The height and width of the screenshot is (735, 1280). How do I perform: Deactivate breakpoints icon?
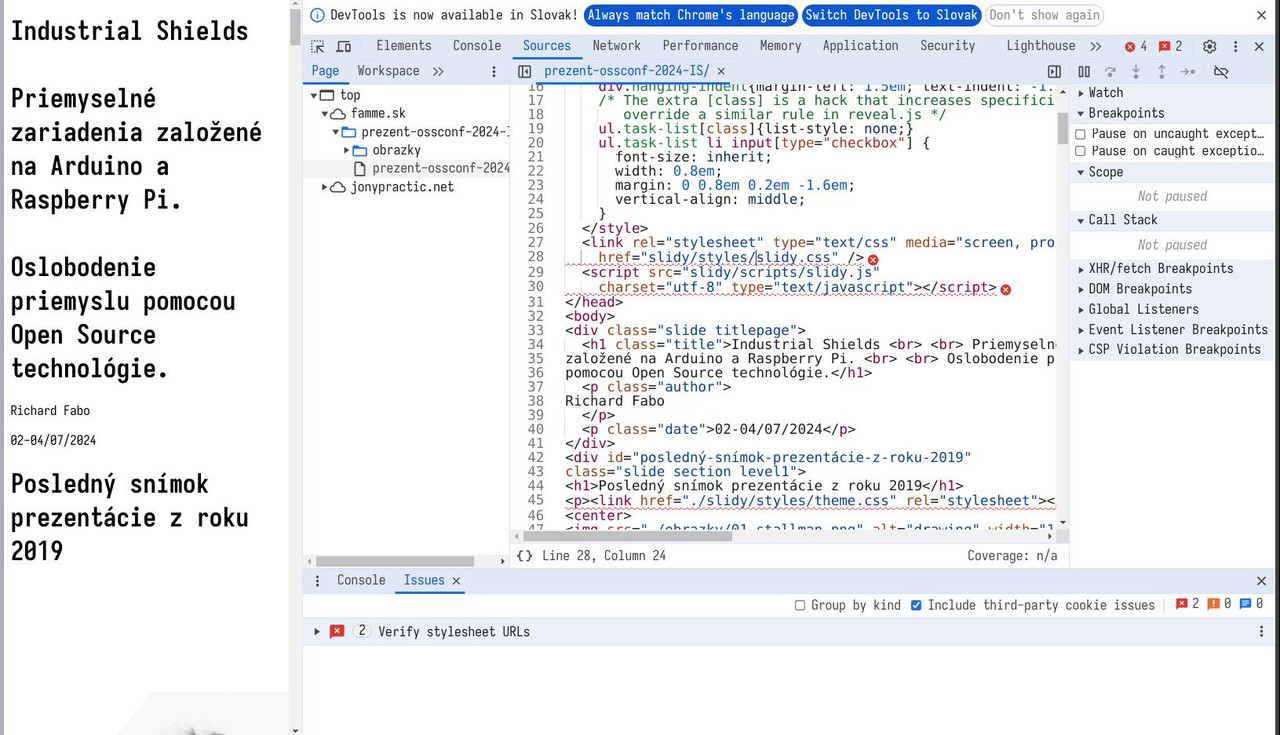pyautogui.click(x=1221, y=71)
